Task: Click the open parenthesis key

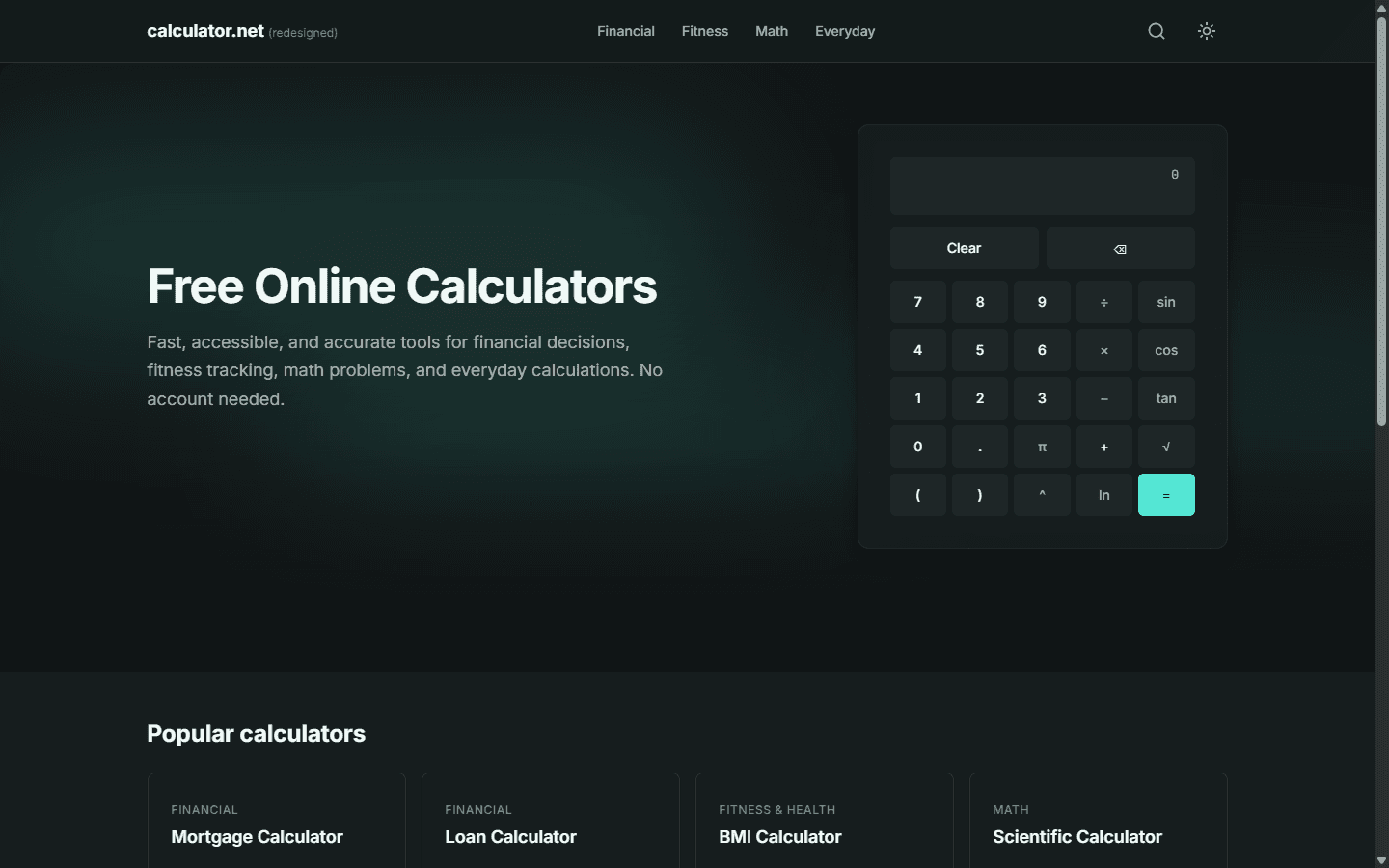Action: tap(918, 495)
